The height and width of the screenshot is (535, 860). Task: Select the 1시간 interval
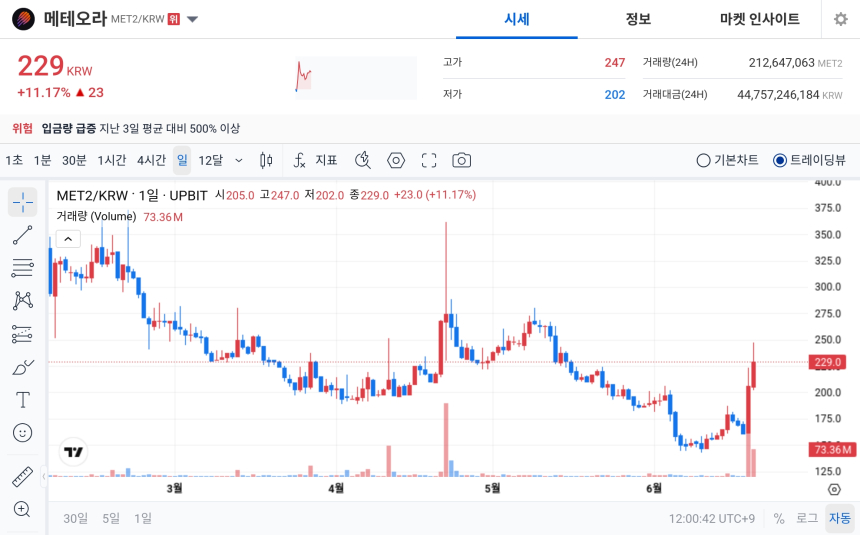112,160
